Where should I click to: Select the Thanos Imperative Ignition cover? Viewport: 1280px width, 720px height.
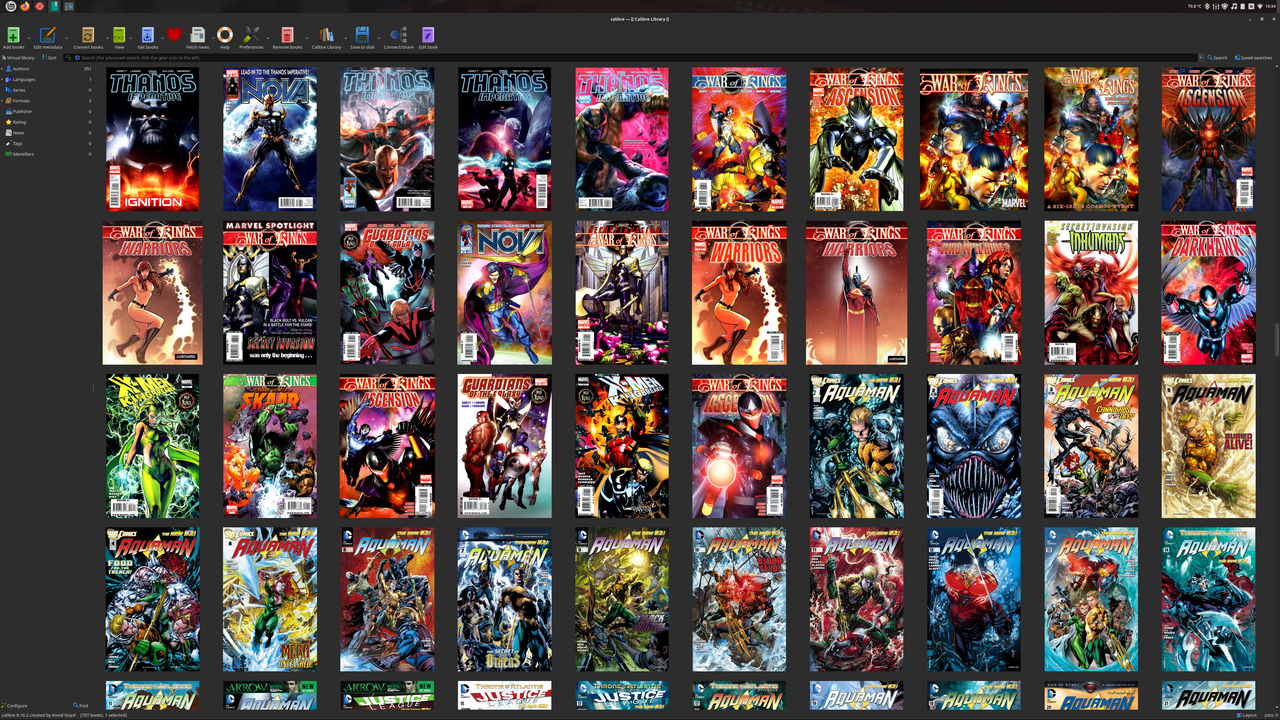(x=152, y=139)
